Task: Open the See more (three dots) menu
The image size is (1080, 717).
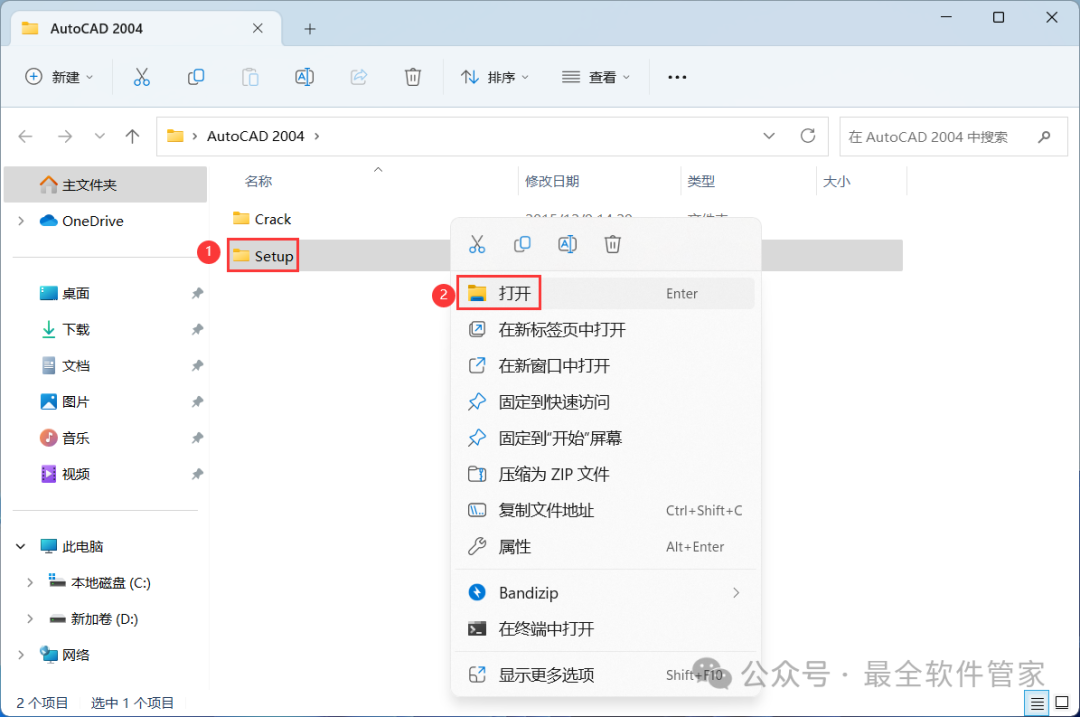Action: pyautogui.click(x=677, y=77)
